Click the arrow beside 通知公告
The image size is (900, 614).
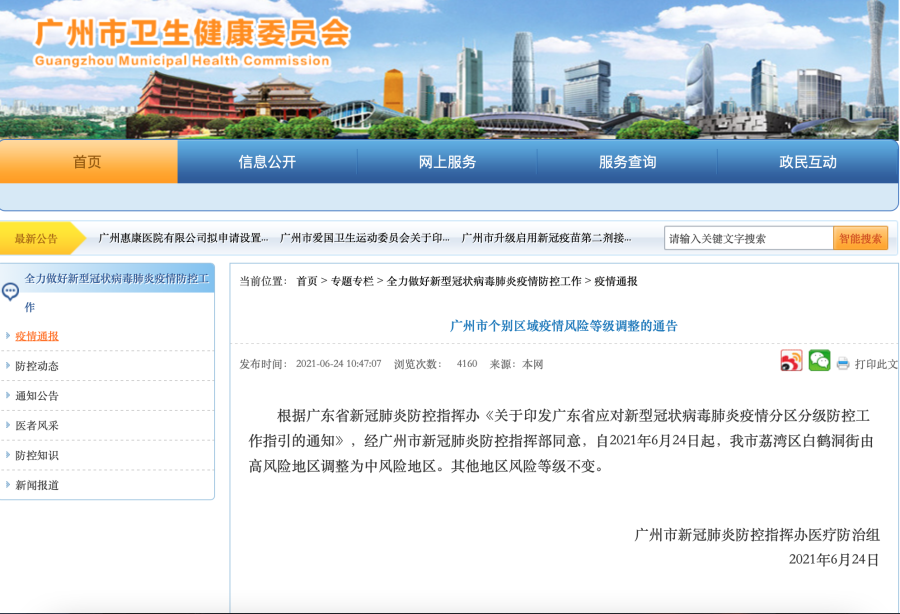pos(9,396)
